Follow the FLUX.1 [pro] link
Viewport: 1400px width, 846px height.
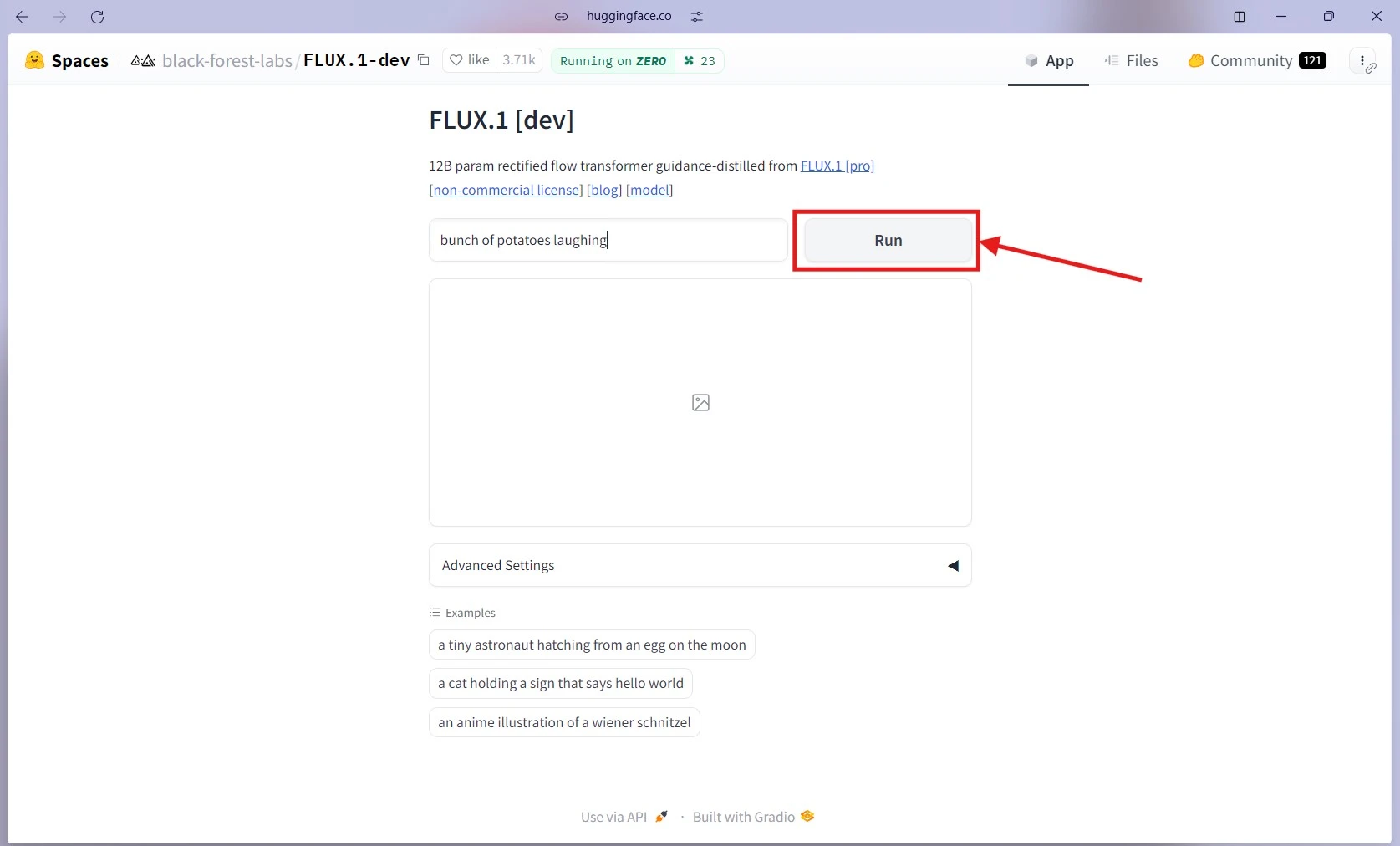pyautogui.click(x=837, y=166)
